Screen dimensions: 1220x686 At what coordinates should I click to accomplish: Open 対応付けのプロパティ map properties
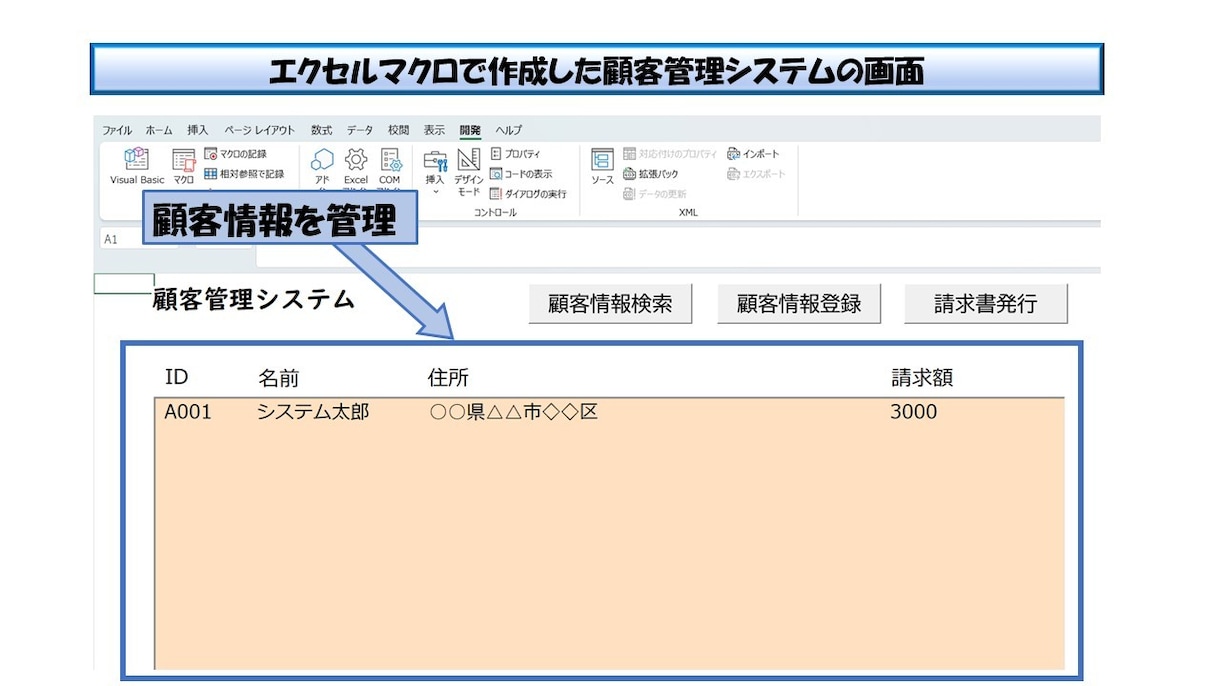(670, 154)
